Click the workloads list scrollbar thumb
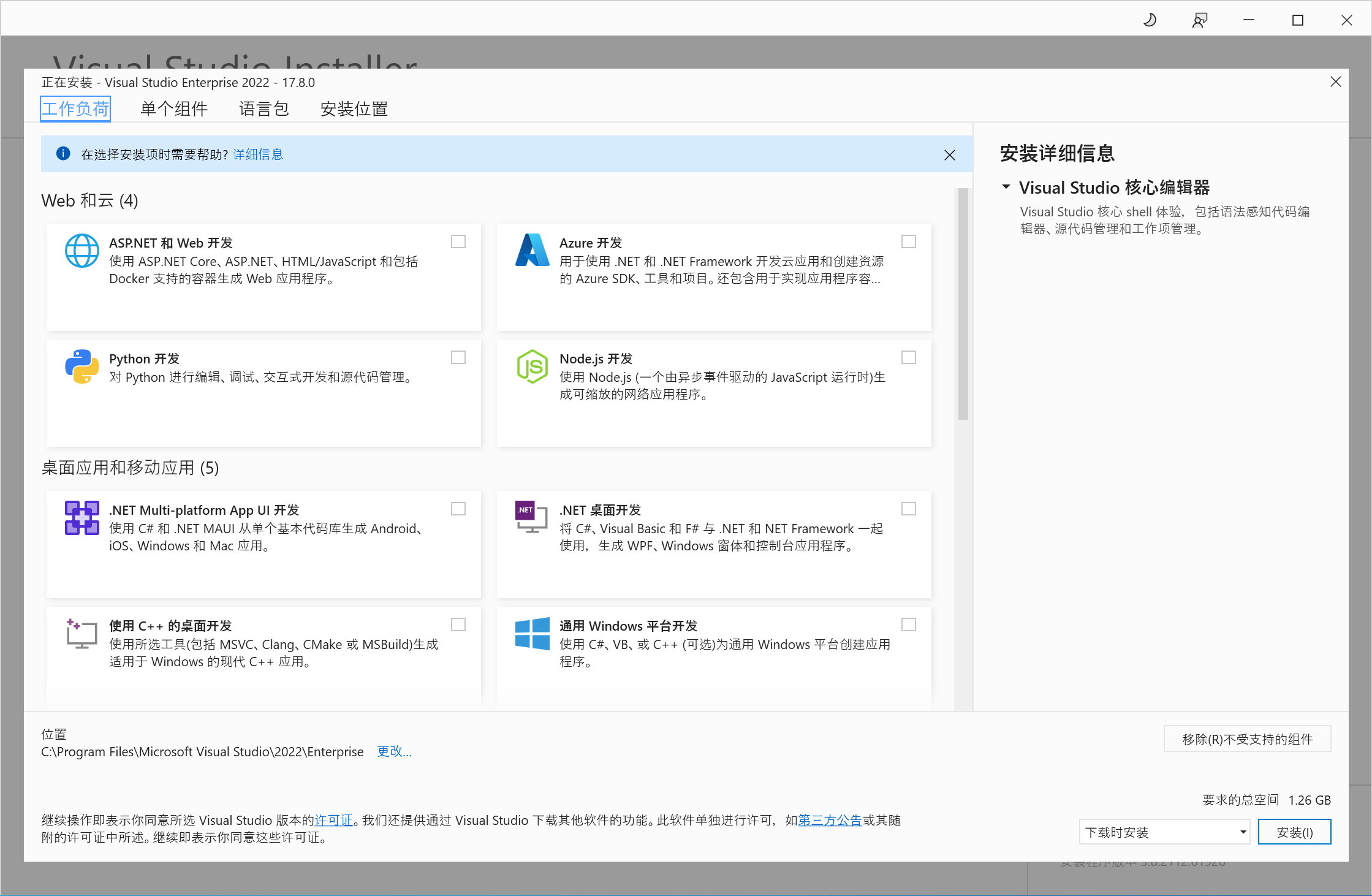This screenshot has height=896, width=1372. [x=963, y=304]
